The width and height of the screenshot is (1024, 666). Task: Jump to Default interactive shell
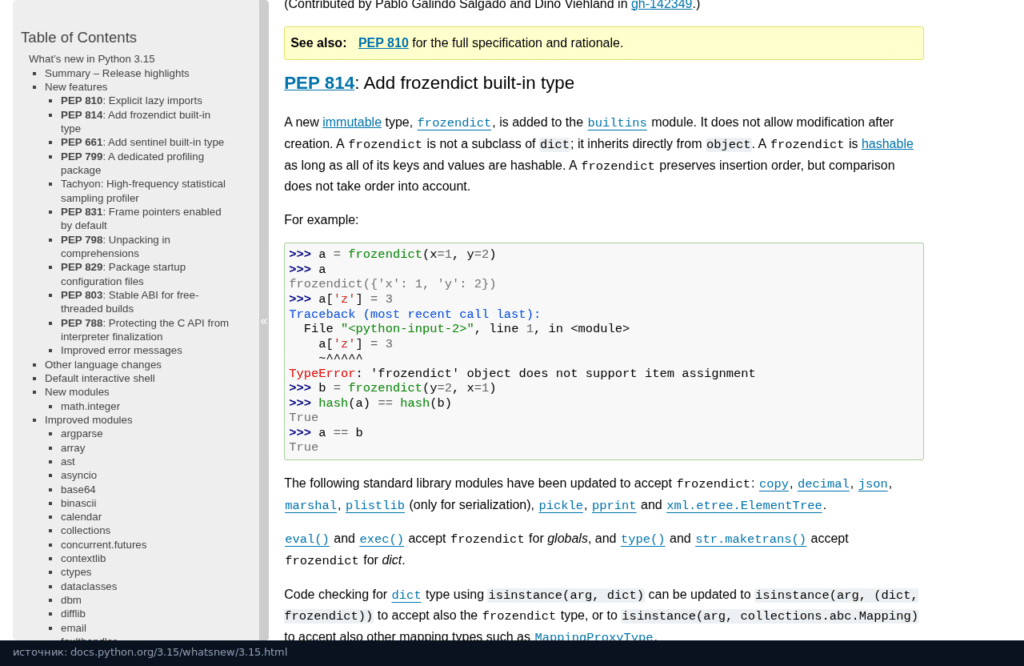pos(99,379)
